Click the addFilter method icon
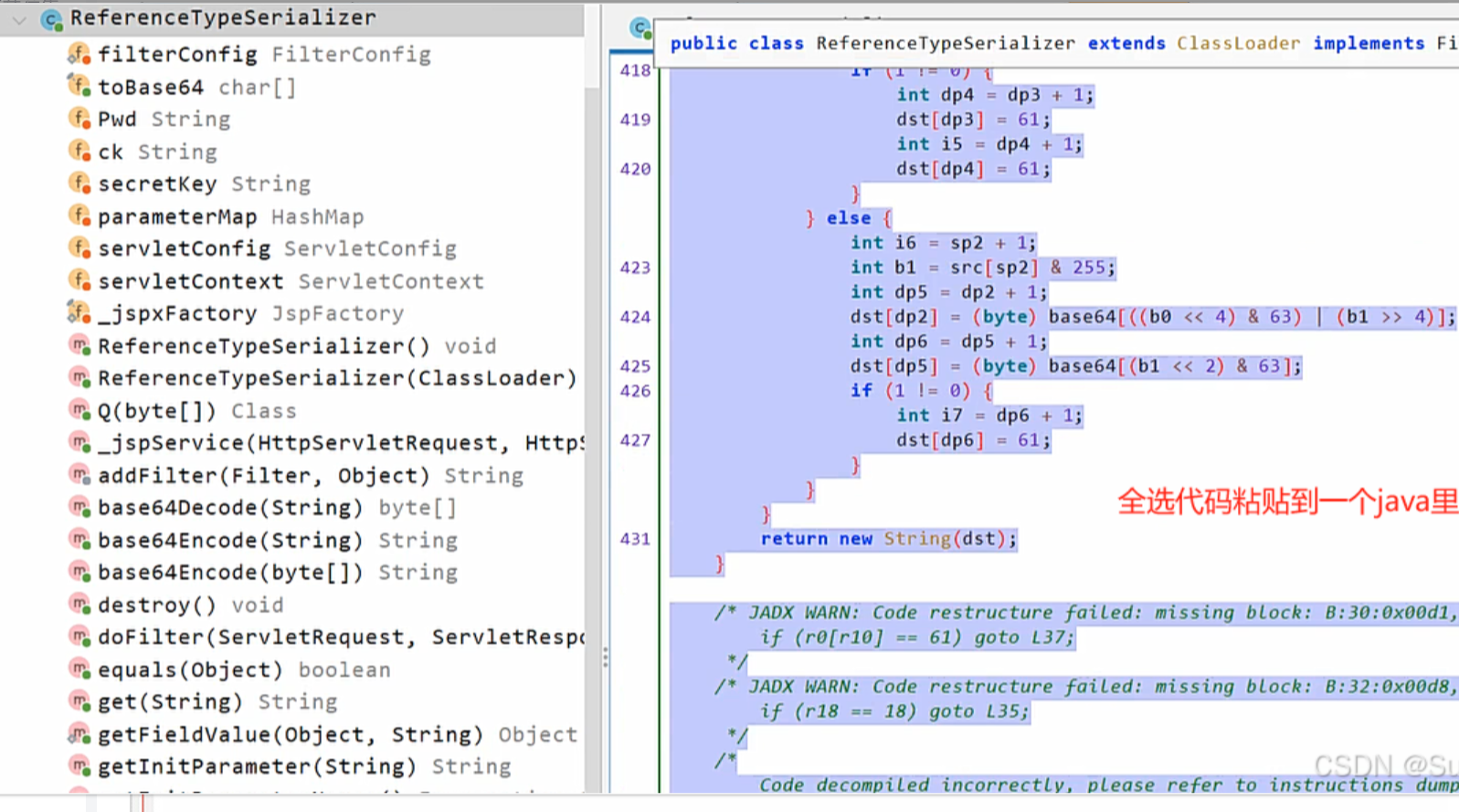This screenshot has width=1459, height=812. click(x=79, y=476)
